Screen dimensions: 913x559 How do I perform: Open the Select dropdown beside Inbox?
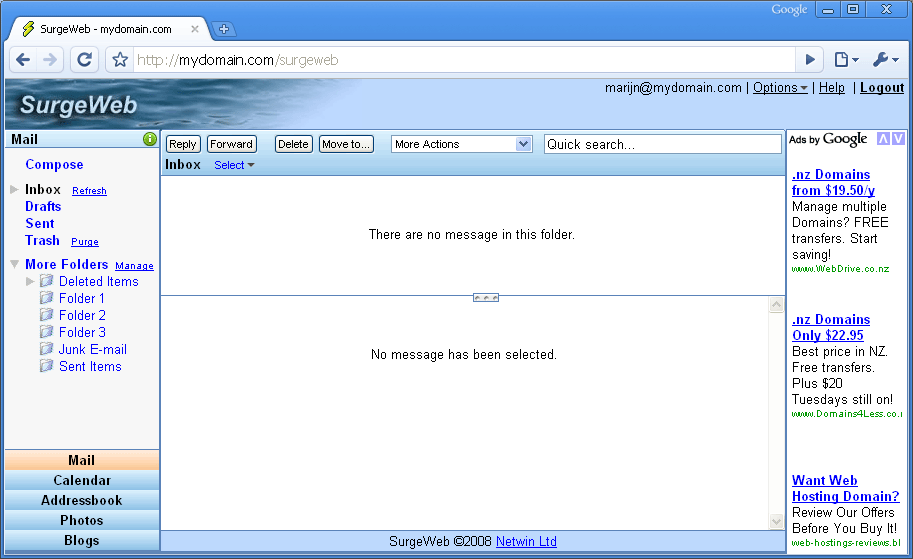pyautogui.click(x=234, y=165)
